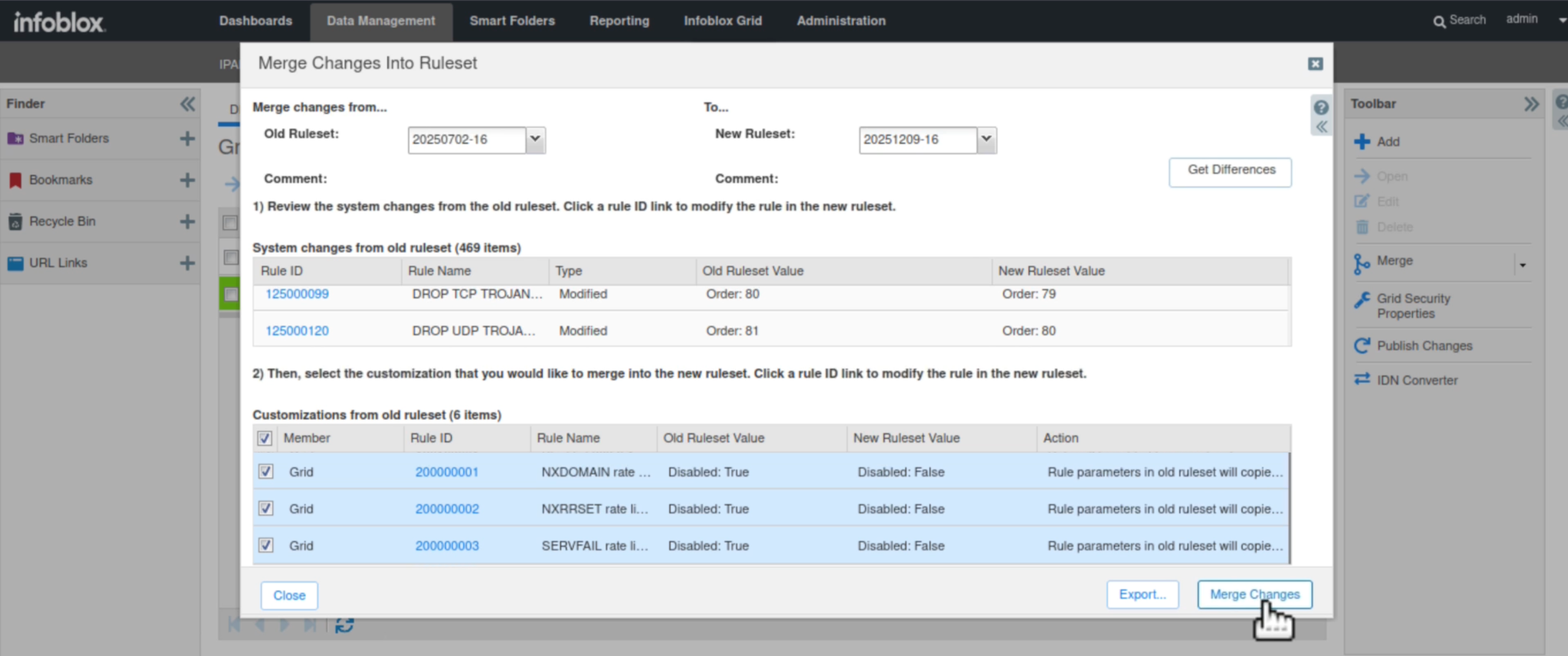Viewport: 1568px width, 656px height.
Task: Open the Smart Folders tab
Action: point(512,21)
